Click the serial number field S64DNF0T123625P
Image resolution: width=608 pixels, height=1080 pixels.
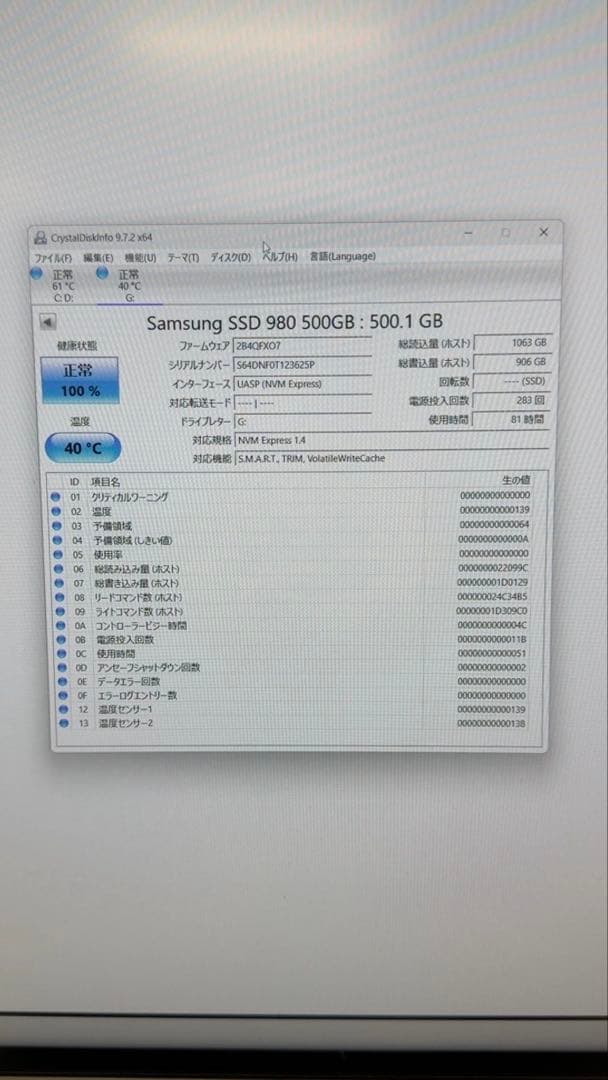point(303,364)
